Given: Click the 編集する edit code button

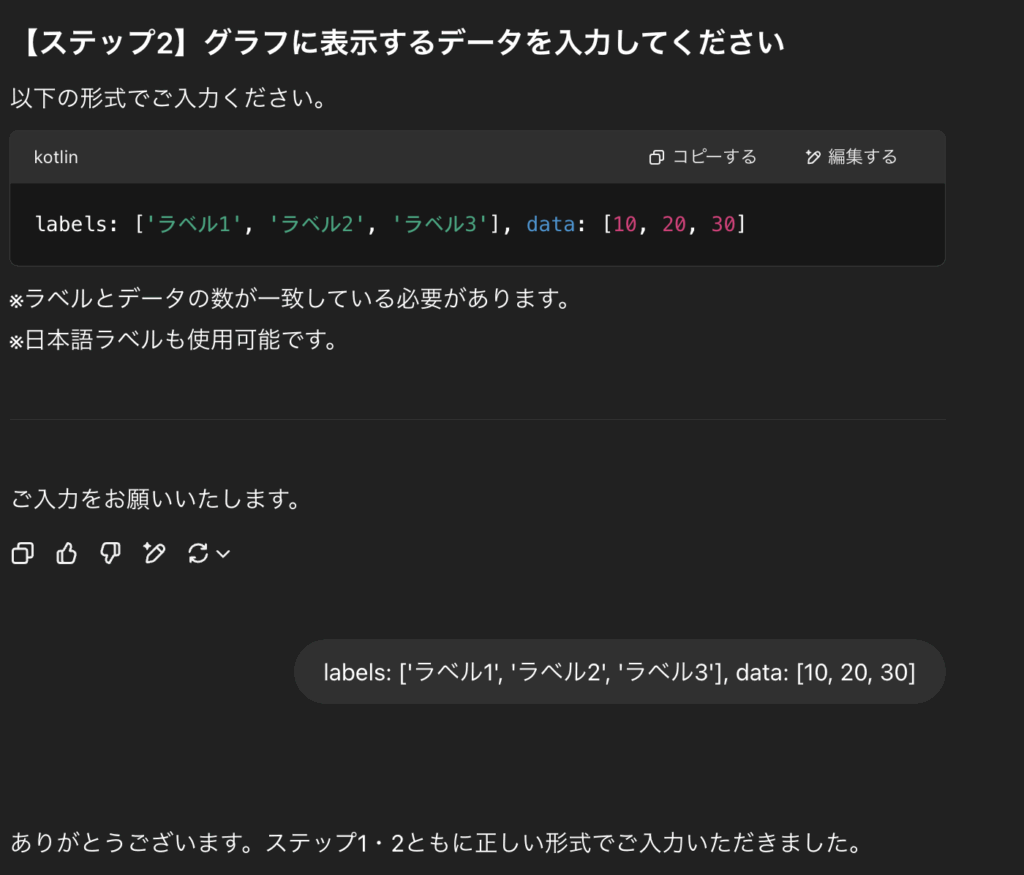Looking at the screenshot, I should point(851,157).
